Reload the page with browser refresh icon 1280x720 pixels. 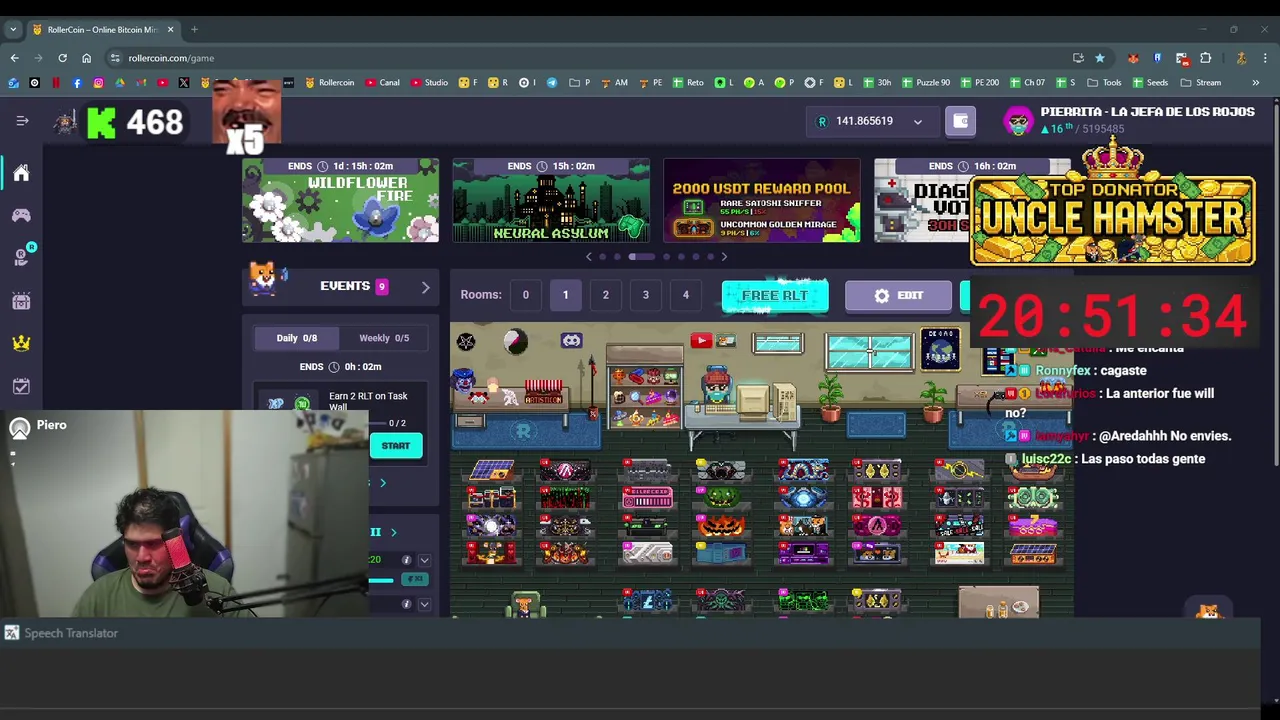click(62, 58)
